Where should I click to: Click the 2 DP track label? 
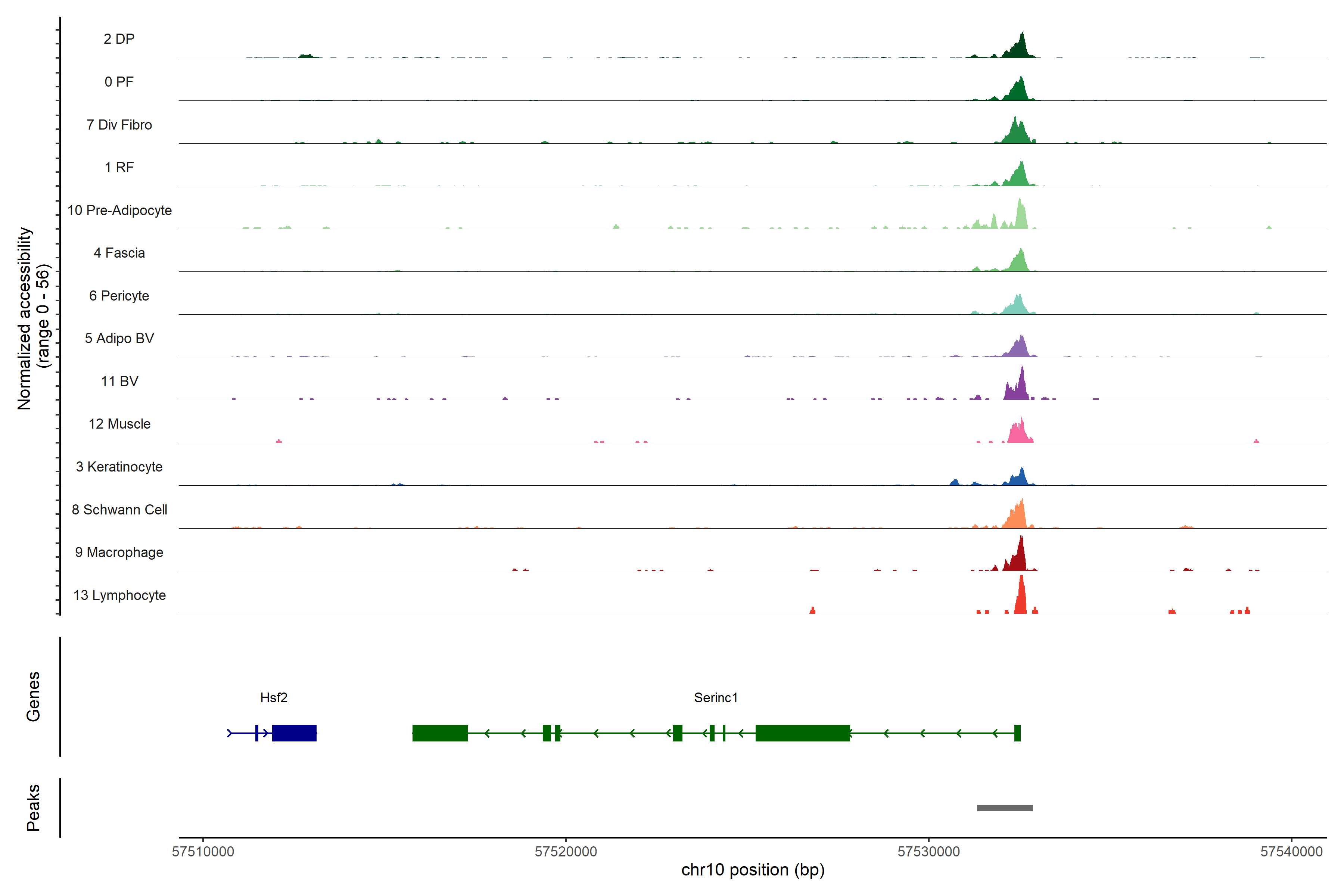tap(119, 39)
